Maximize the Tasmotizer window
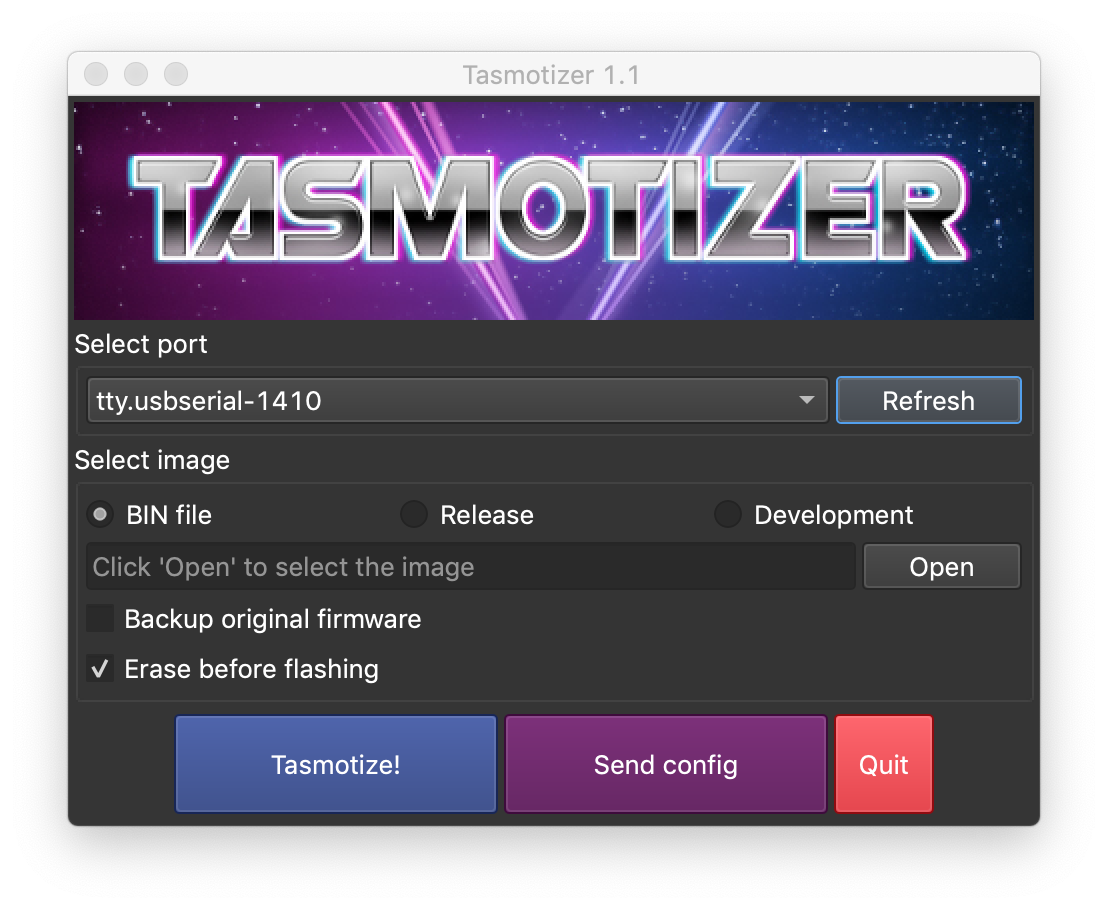1108x910 pixels. (176, 73)
